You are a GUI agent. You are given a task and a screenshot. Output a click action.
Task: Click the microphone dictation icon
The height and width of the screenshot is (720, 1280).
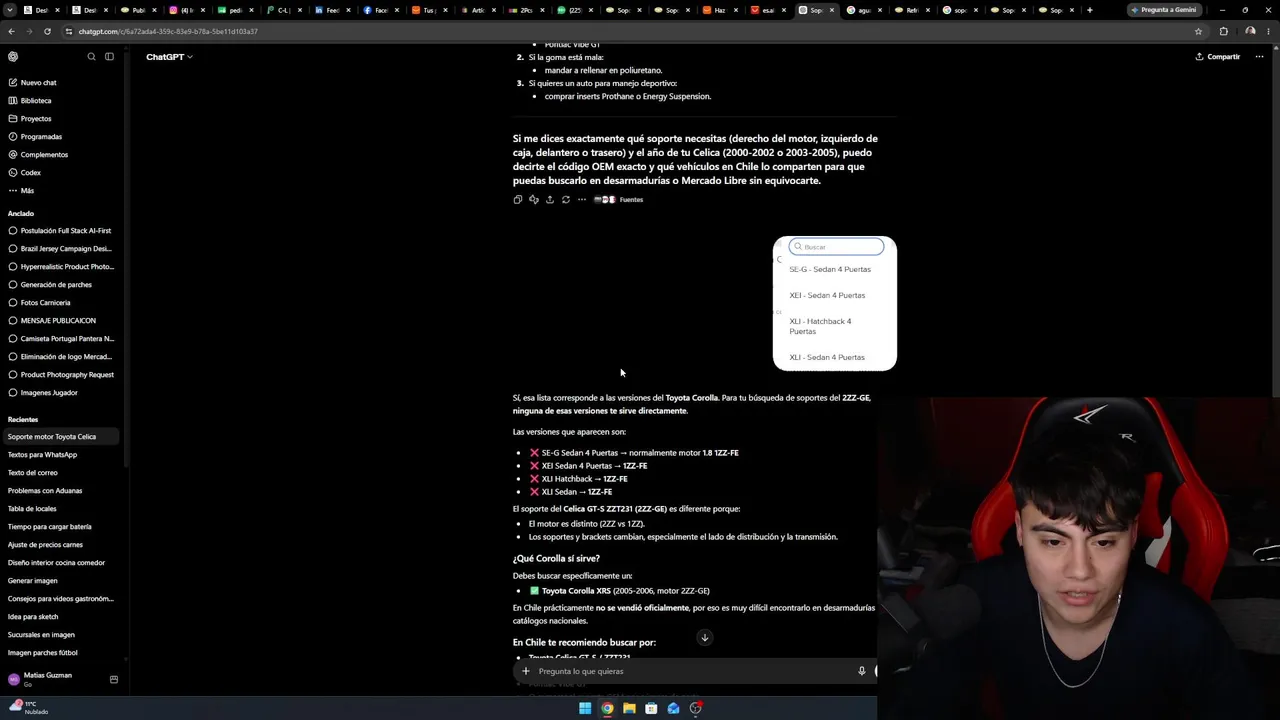coord(861,671)
